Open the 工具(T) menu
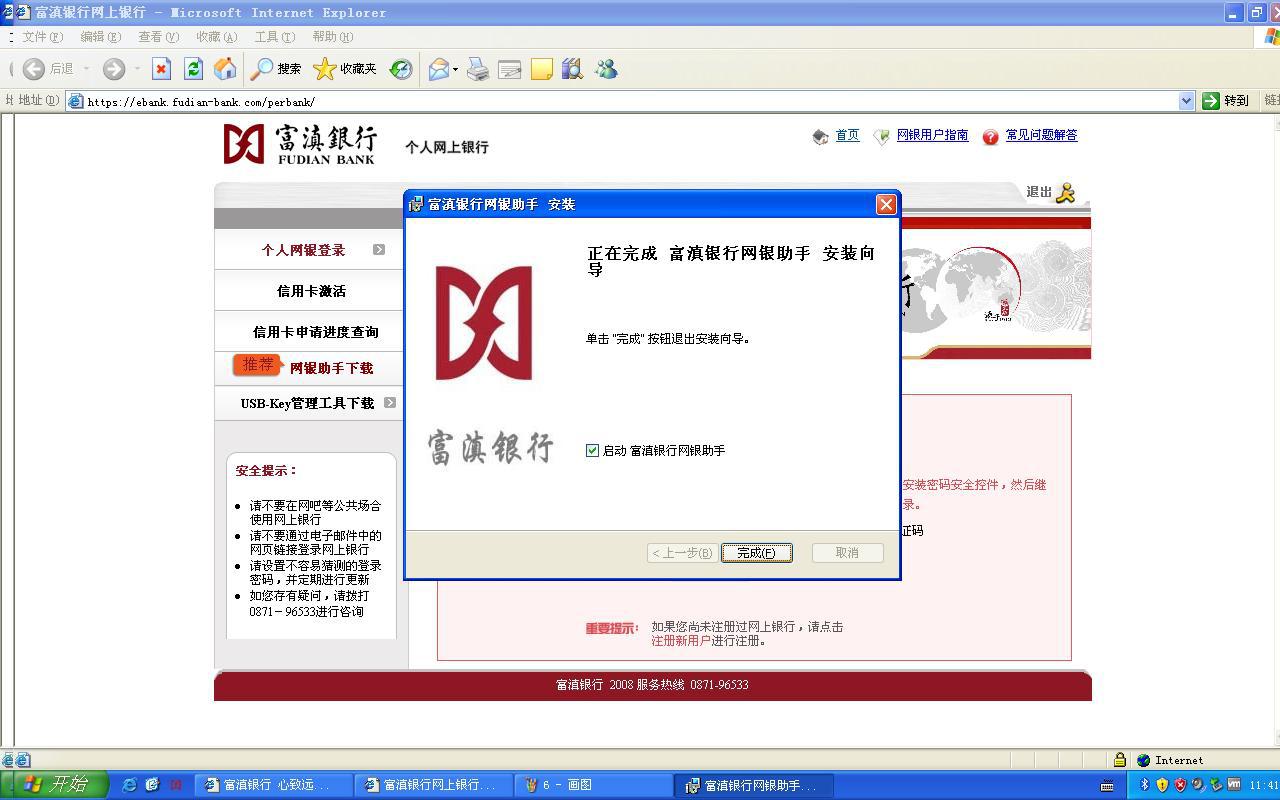Image resolution: width=1280 pixels, height=800 pixels. coord(274,37)
